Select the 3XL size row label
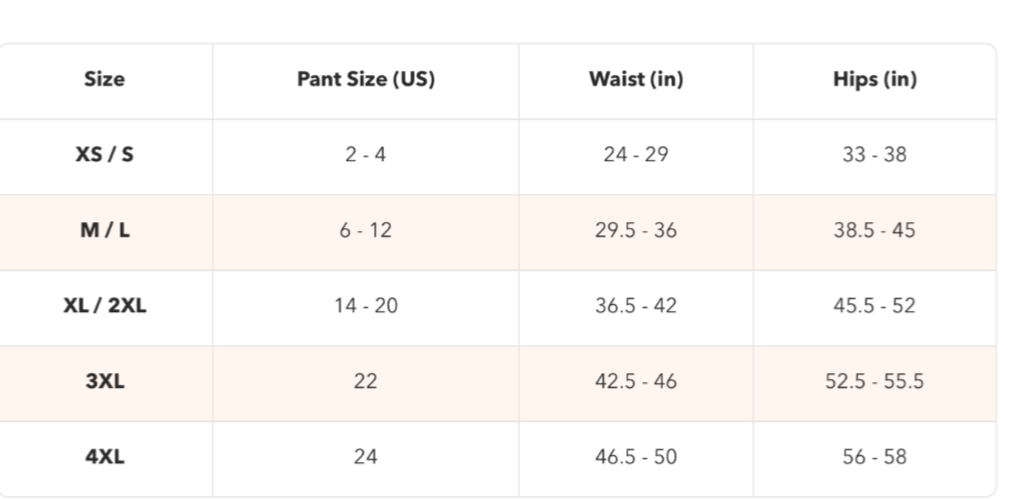The image size is (1017, 500). click(104, 381)
